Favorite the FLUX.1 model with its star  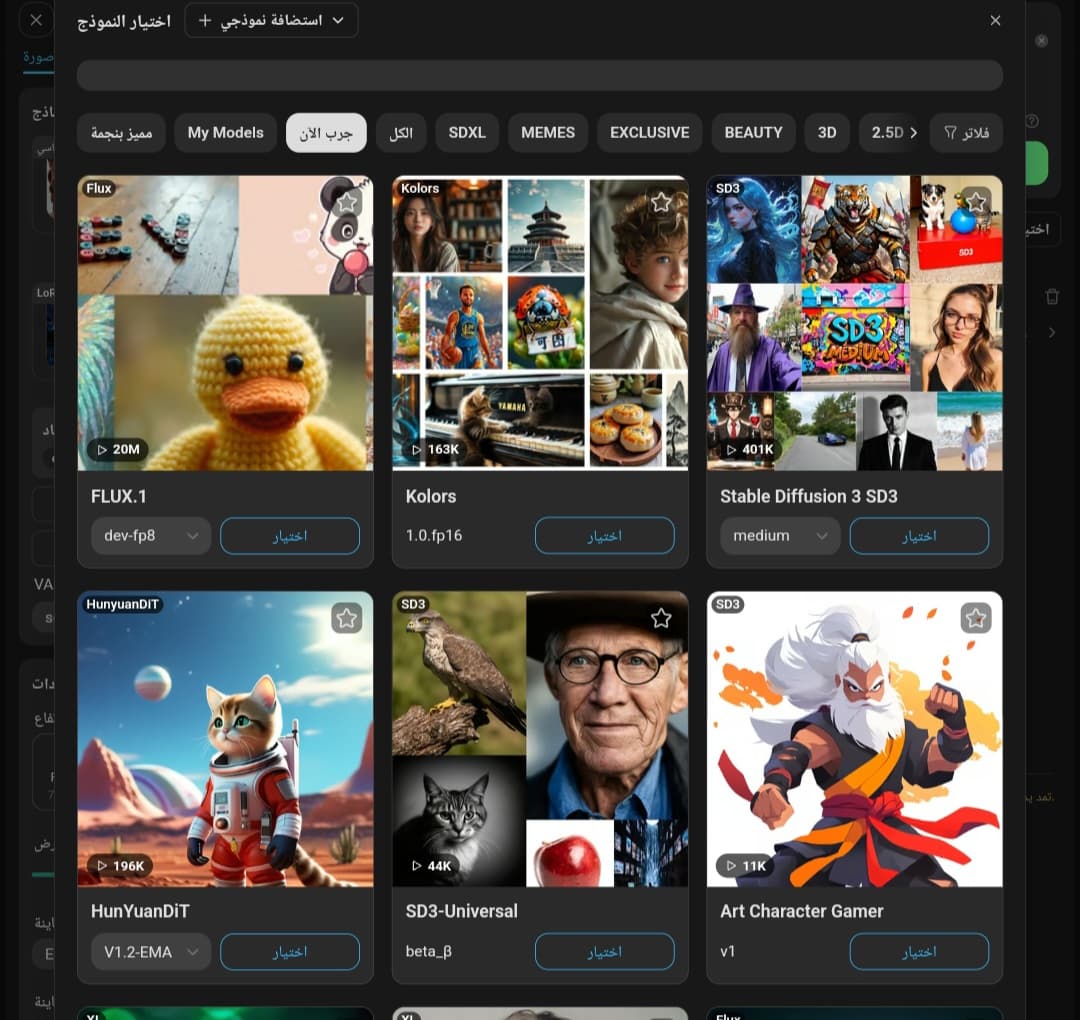(x=346, y=202)
